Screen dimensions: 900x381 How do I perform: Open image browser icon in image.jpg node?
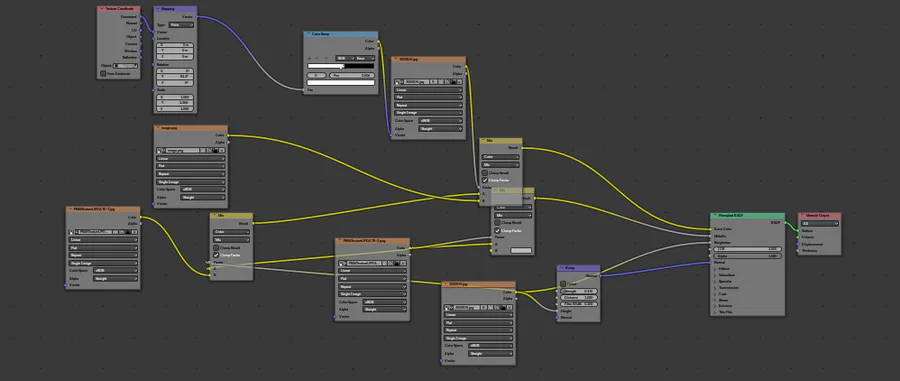tap(160, 150)
